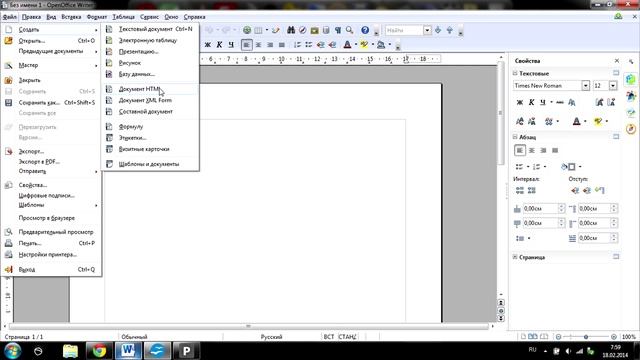Choose Шаблоны и документы in the Create submenu
640x360 pixels.
pos(149,164)
